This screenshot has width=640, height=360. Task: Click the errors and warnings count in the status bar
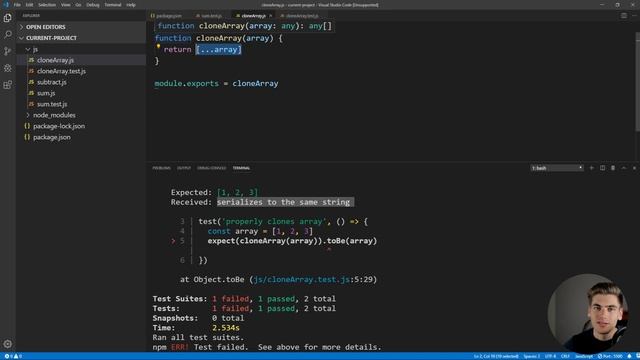click(13, 356)
